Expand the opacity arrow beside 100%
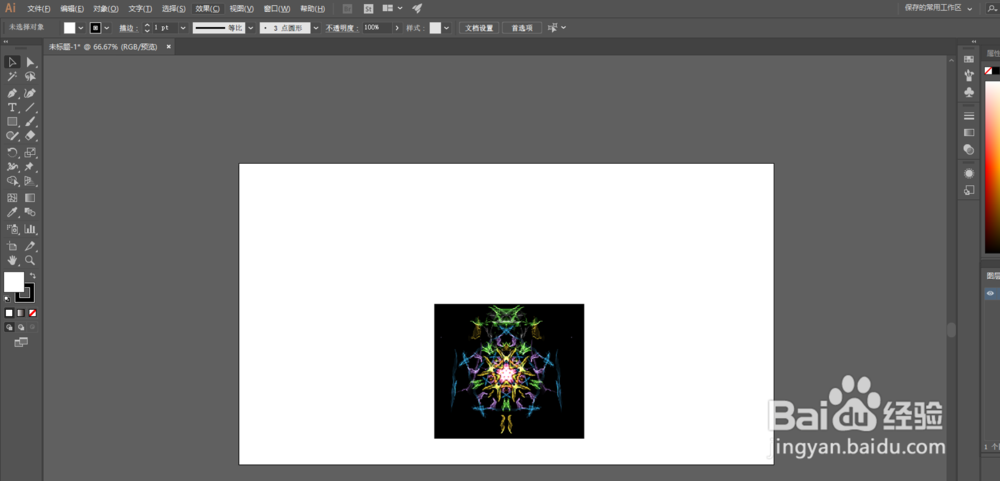1000x481 pixels. [397, 28]
